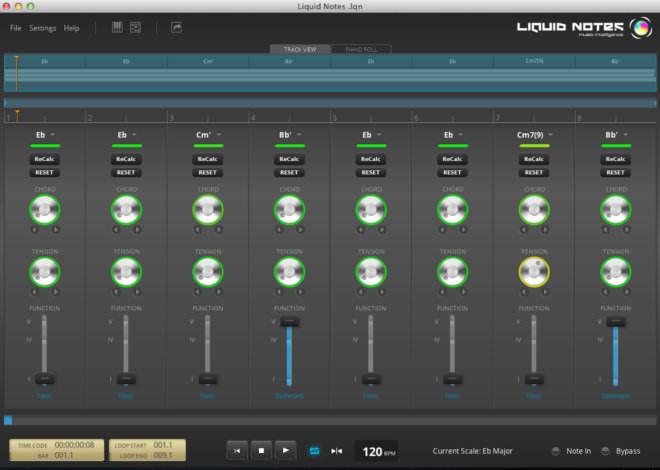
Task: Click the 120 BPM tempo field
Action: pos(377,451)
